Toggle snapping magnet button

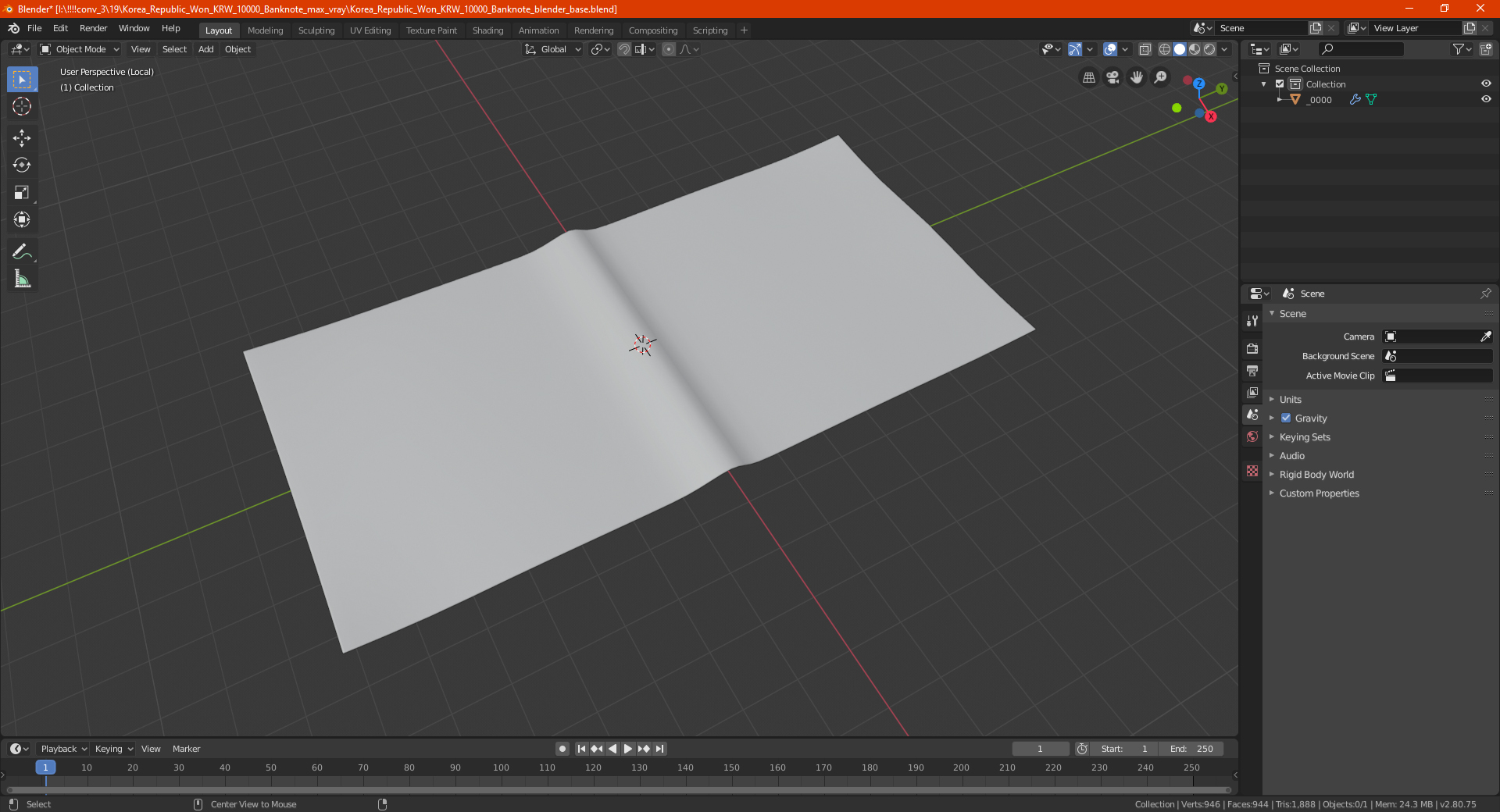tap(623, 49)
